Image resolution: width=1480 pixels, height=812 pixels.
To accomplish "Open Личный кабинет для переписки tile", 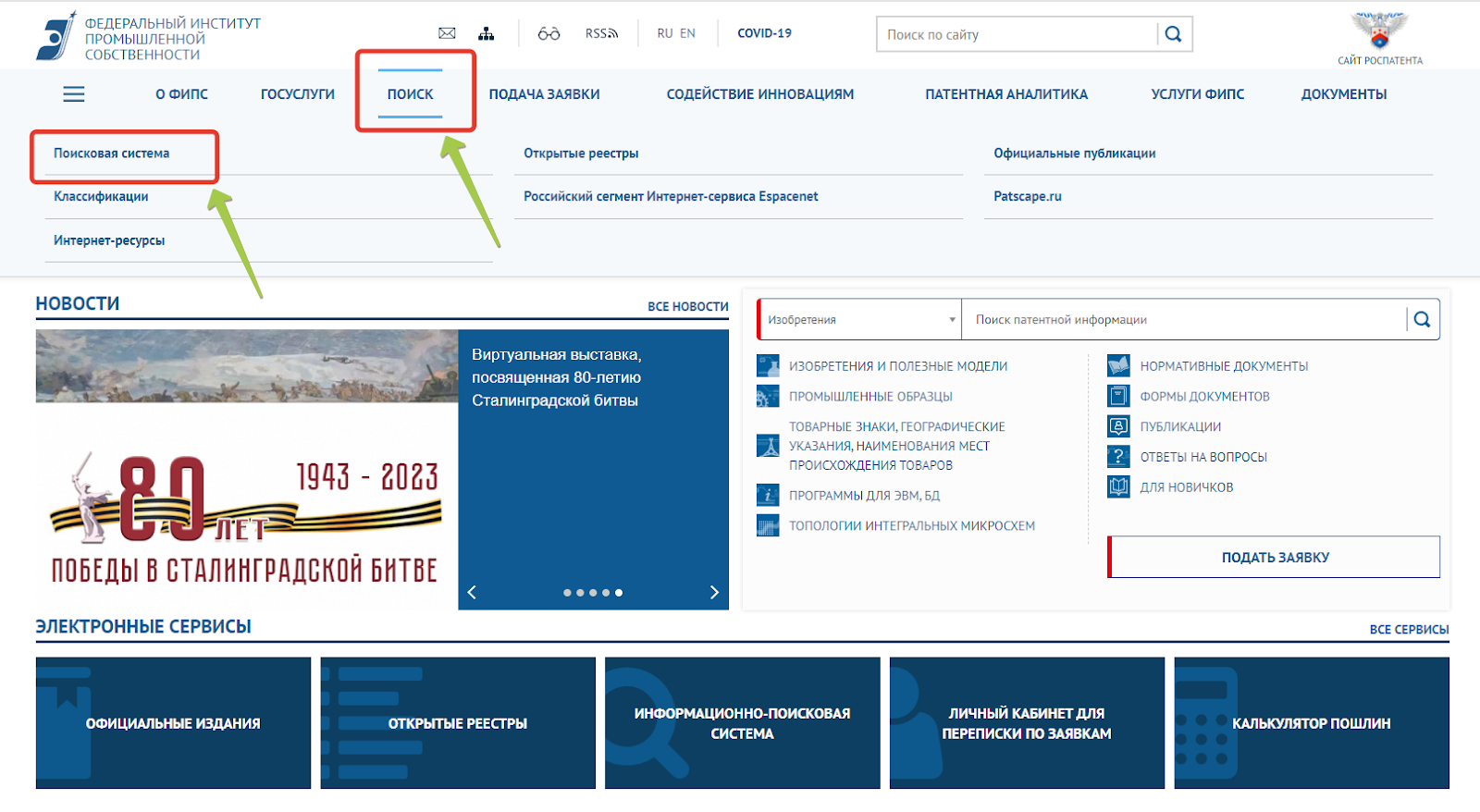I will 1027,723.
